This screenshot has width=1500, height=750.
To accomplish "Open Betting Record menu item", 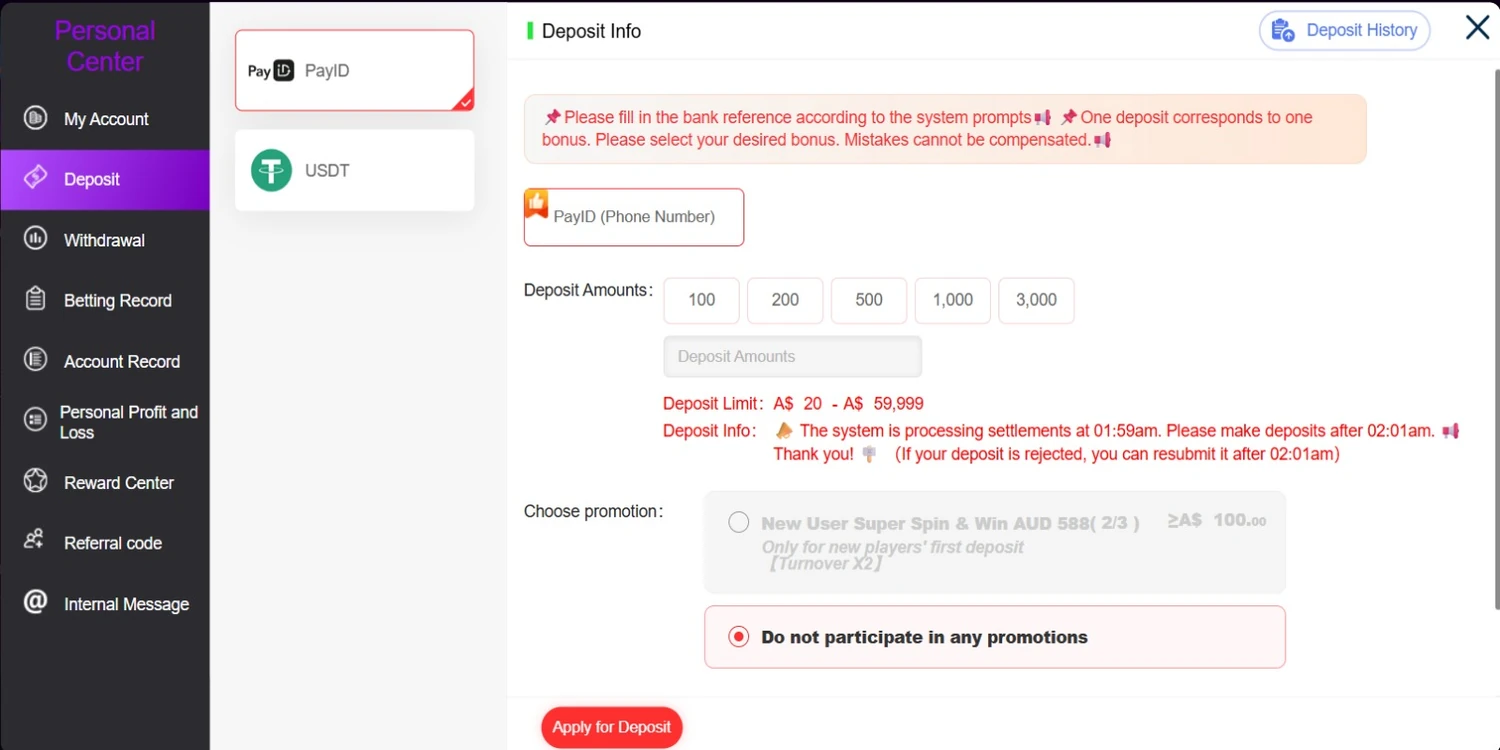I will coord(105,300).
